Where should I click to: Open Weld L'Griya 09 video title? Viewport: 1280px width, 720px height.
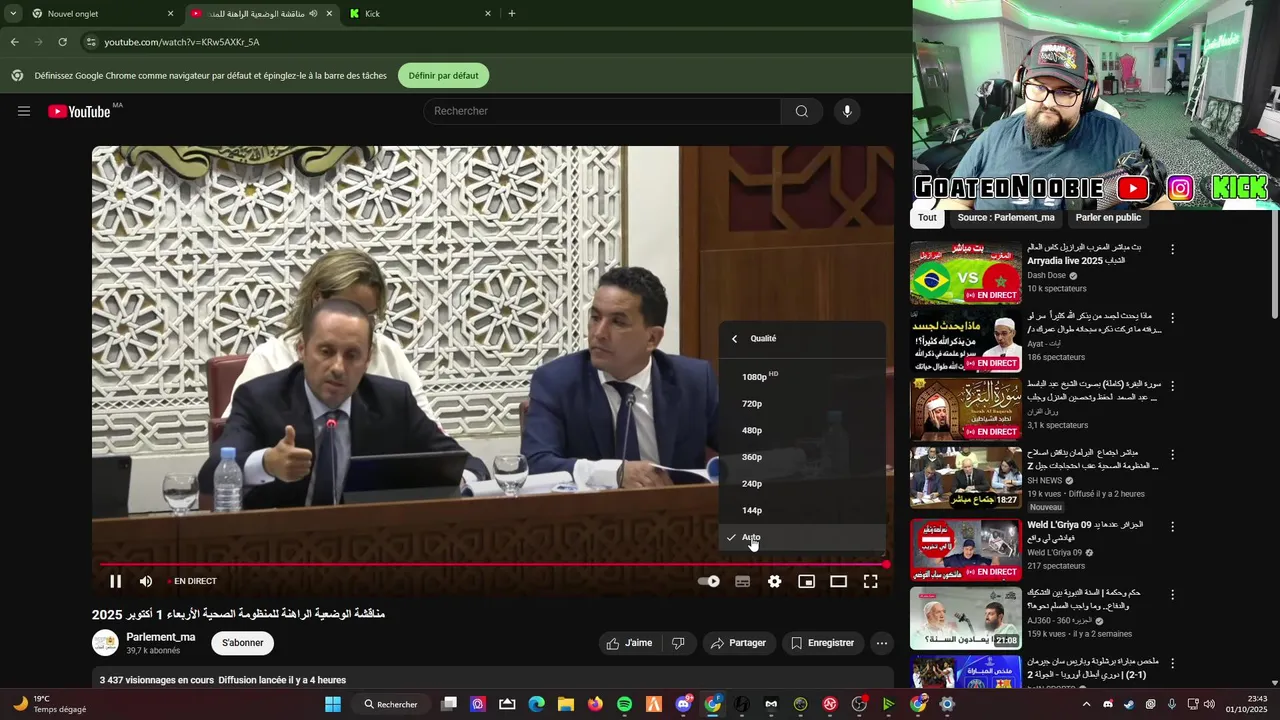[1086, 531]
